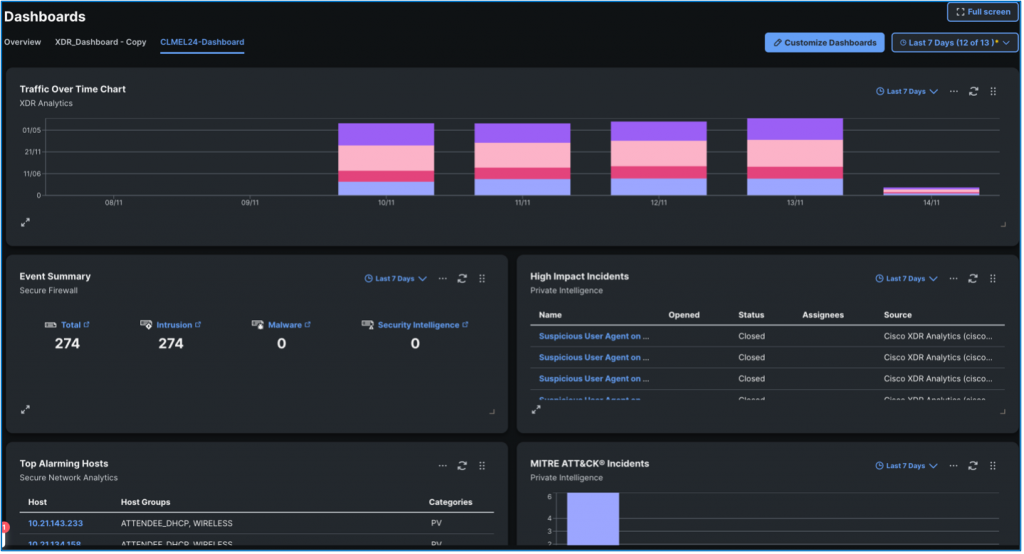Open more options for Top Alarming Hosts
The image size is (1024, 554).
442,465
